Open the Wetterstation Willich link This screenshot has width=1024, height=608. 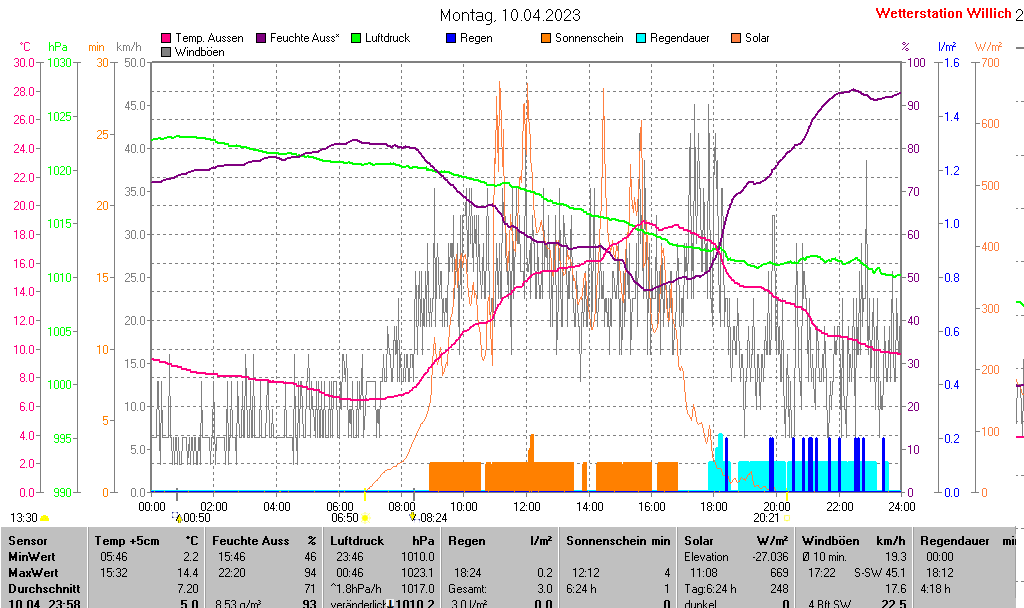tap(942, 14)
